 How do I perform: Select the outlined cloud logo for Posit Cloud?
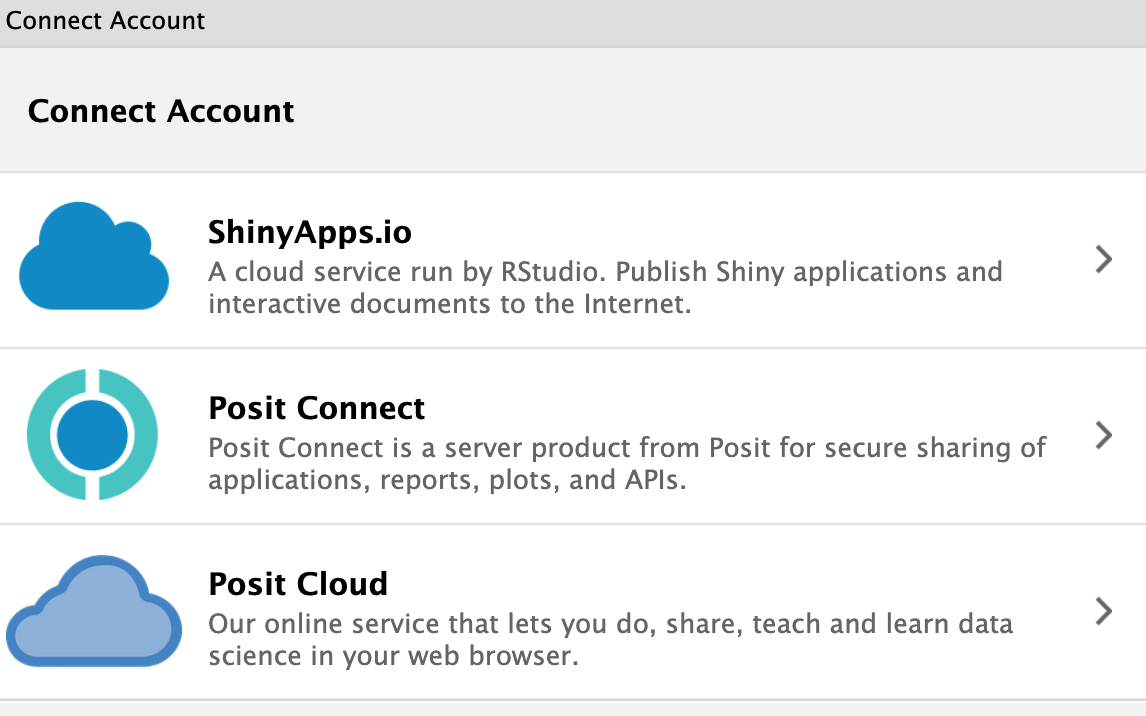93,611
